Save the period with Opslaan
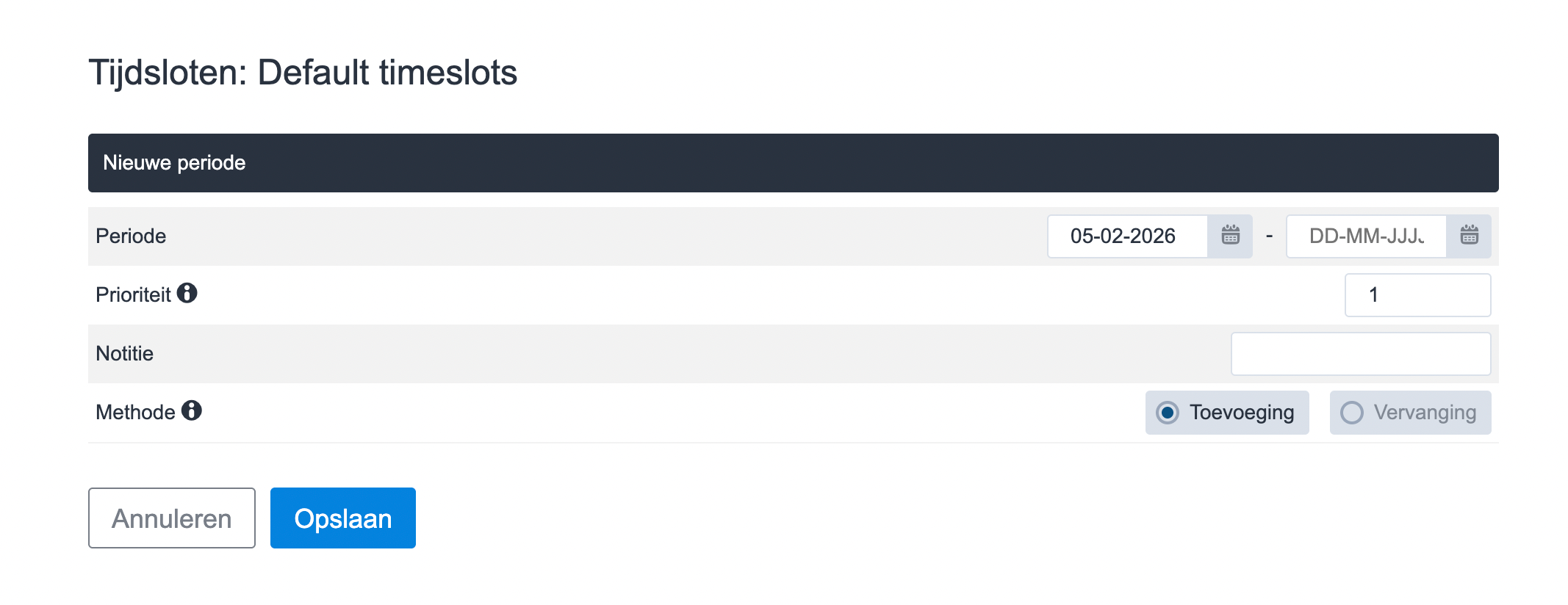 [x=343, y=518]
